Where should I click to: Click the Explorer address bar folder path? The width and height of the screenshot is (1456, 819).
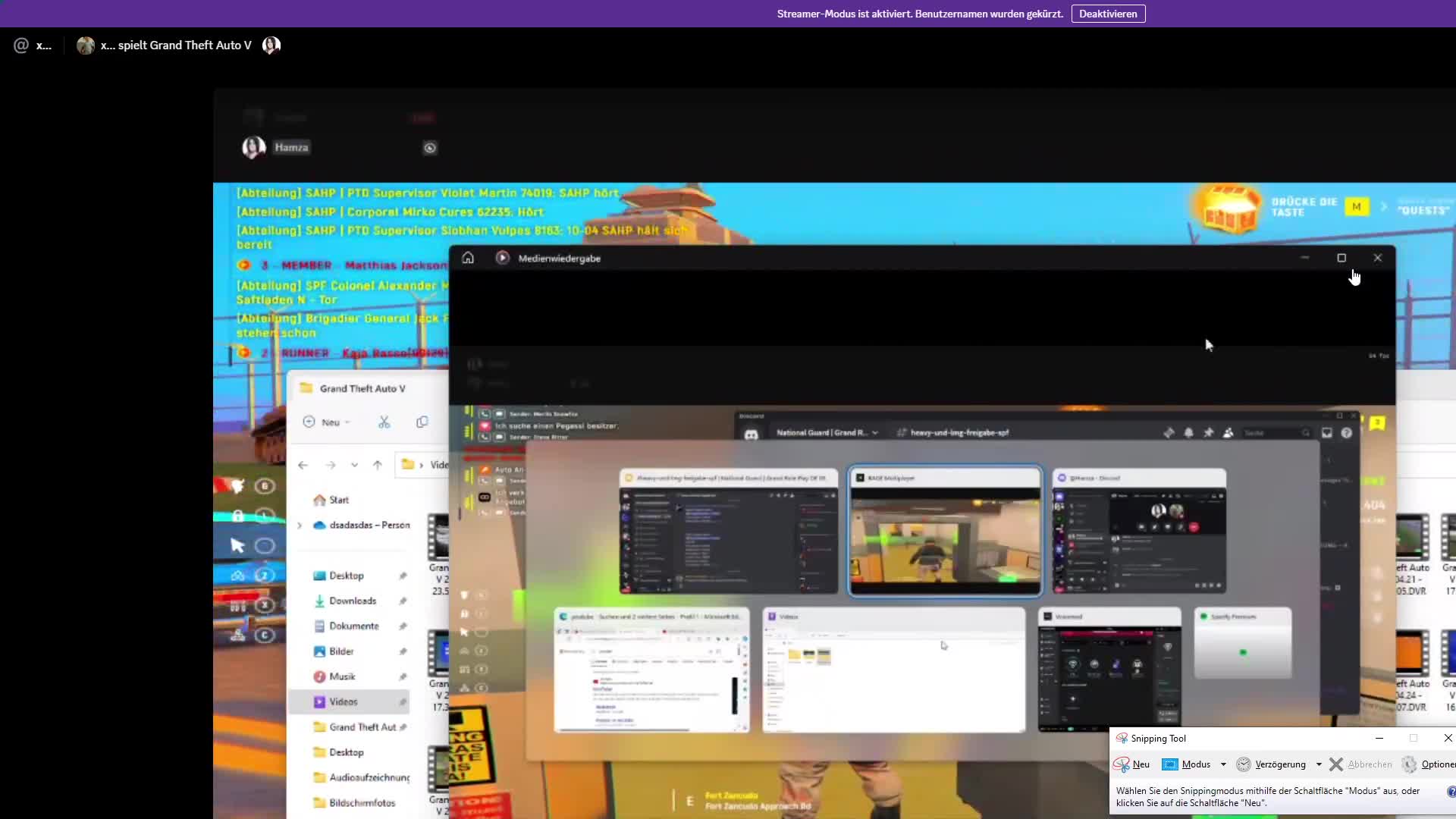423,465
